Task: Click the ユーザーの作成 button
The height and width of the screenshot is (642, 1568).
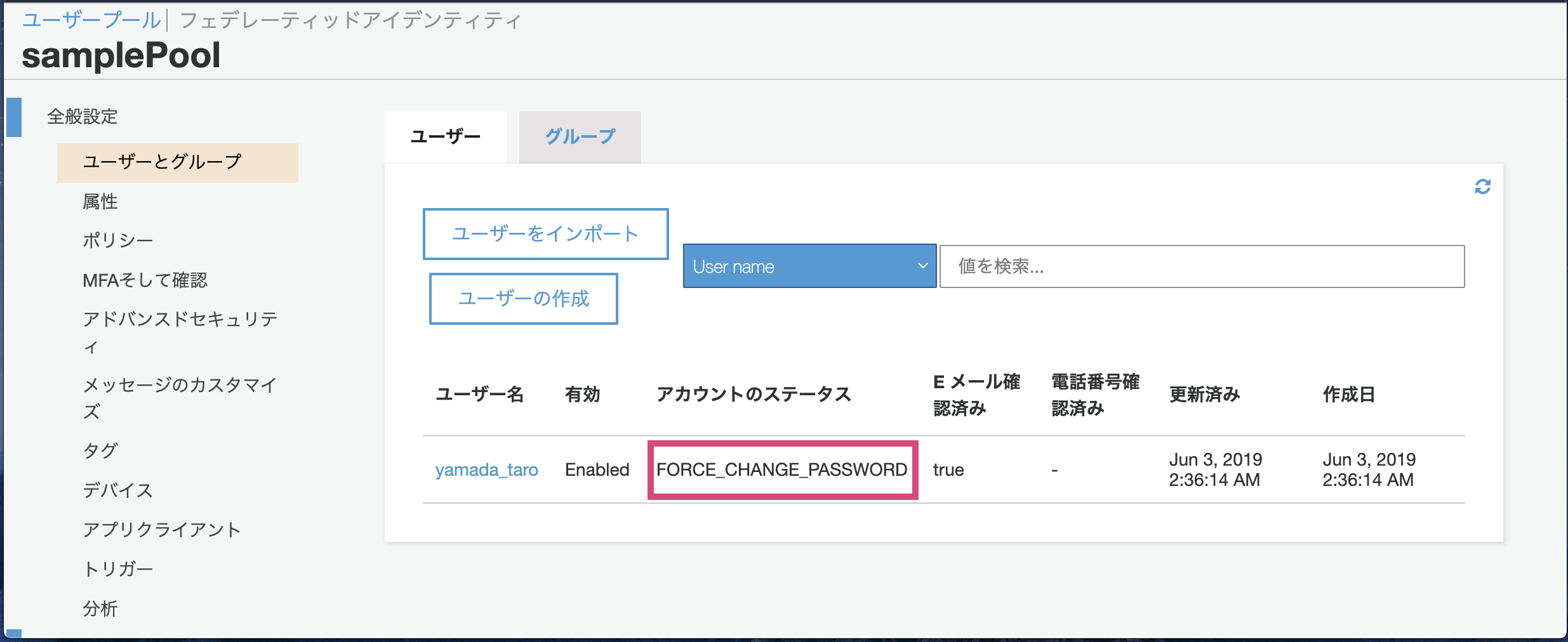Action: [524, 298]
